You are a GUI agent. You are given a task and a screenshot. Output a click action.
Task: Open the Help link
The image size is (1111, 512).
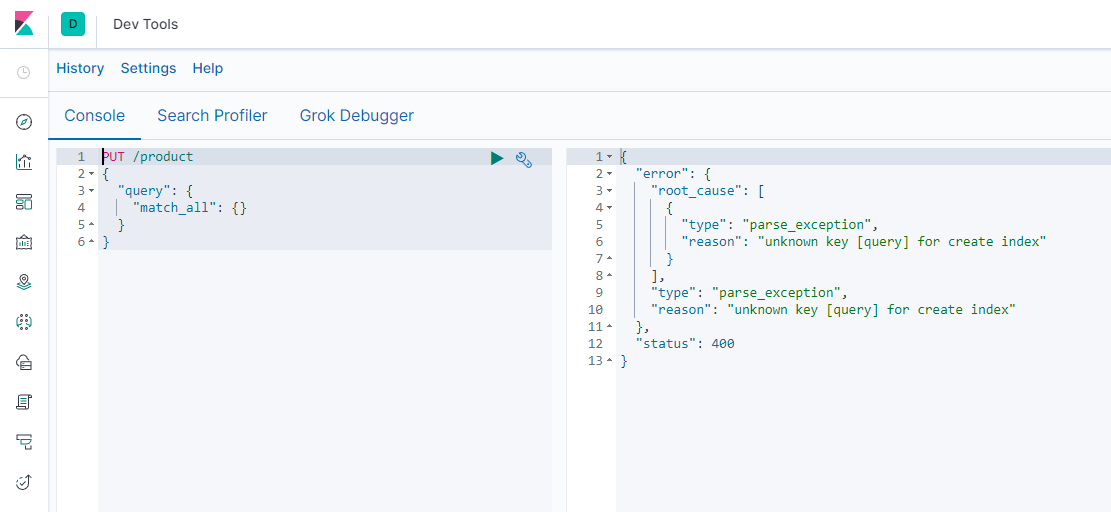coord(208,68)
